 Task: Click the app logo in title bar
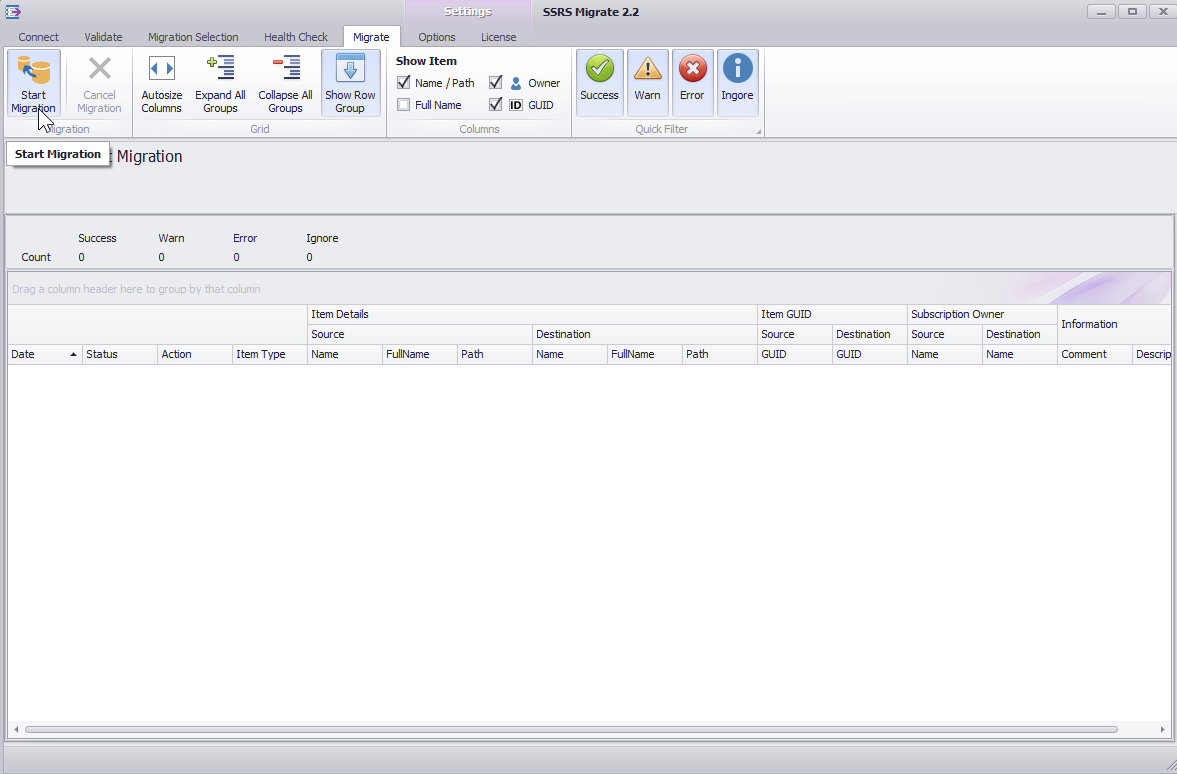(x=13, y=11)
